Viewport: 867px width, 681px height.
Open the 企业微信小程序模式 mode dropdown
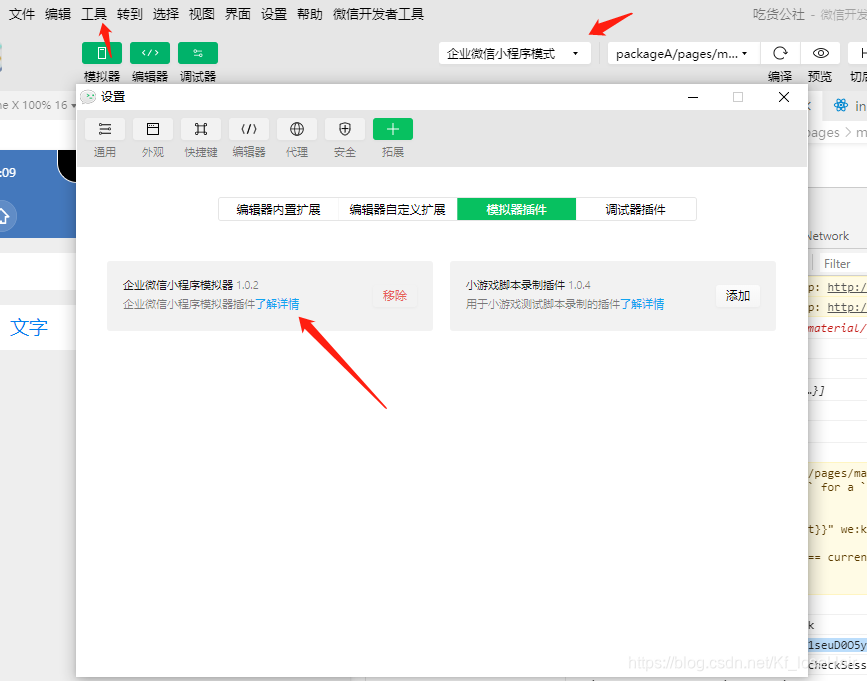coord(515,54)
